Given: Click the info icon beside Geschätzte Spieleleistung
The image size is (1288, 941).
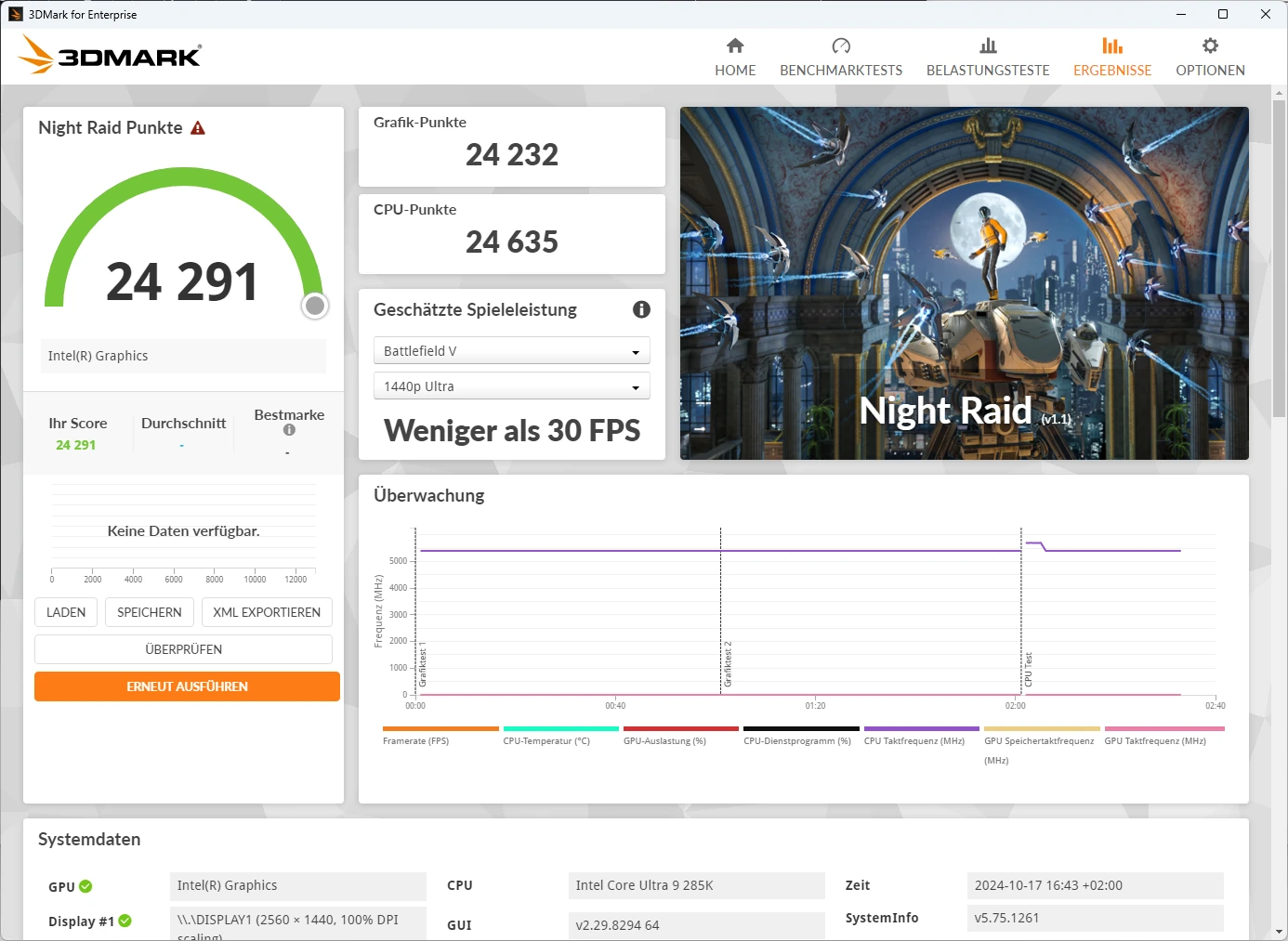Looking at the screenshot, I should click(x=641, y=310).
